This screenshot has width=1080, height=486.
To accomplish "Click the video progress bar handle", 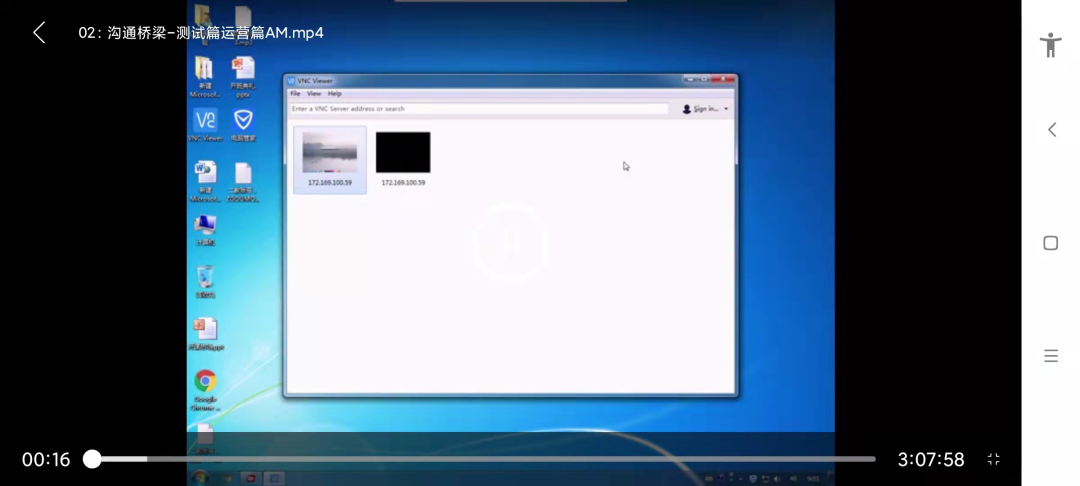I will tap(92, 459).
